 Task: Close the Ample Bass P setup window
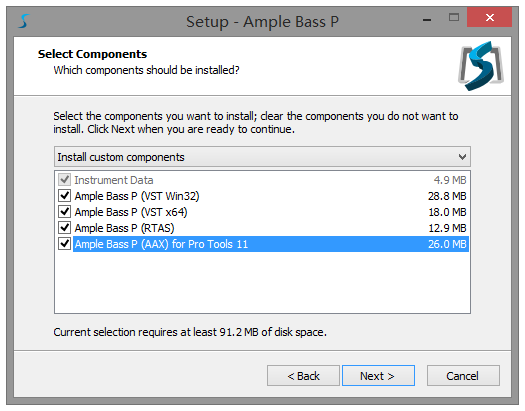point(490,17)
